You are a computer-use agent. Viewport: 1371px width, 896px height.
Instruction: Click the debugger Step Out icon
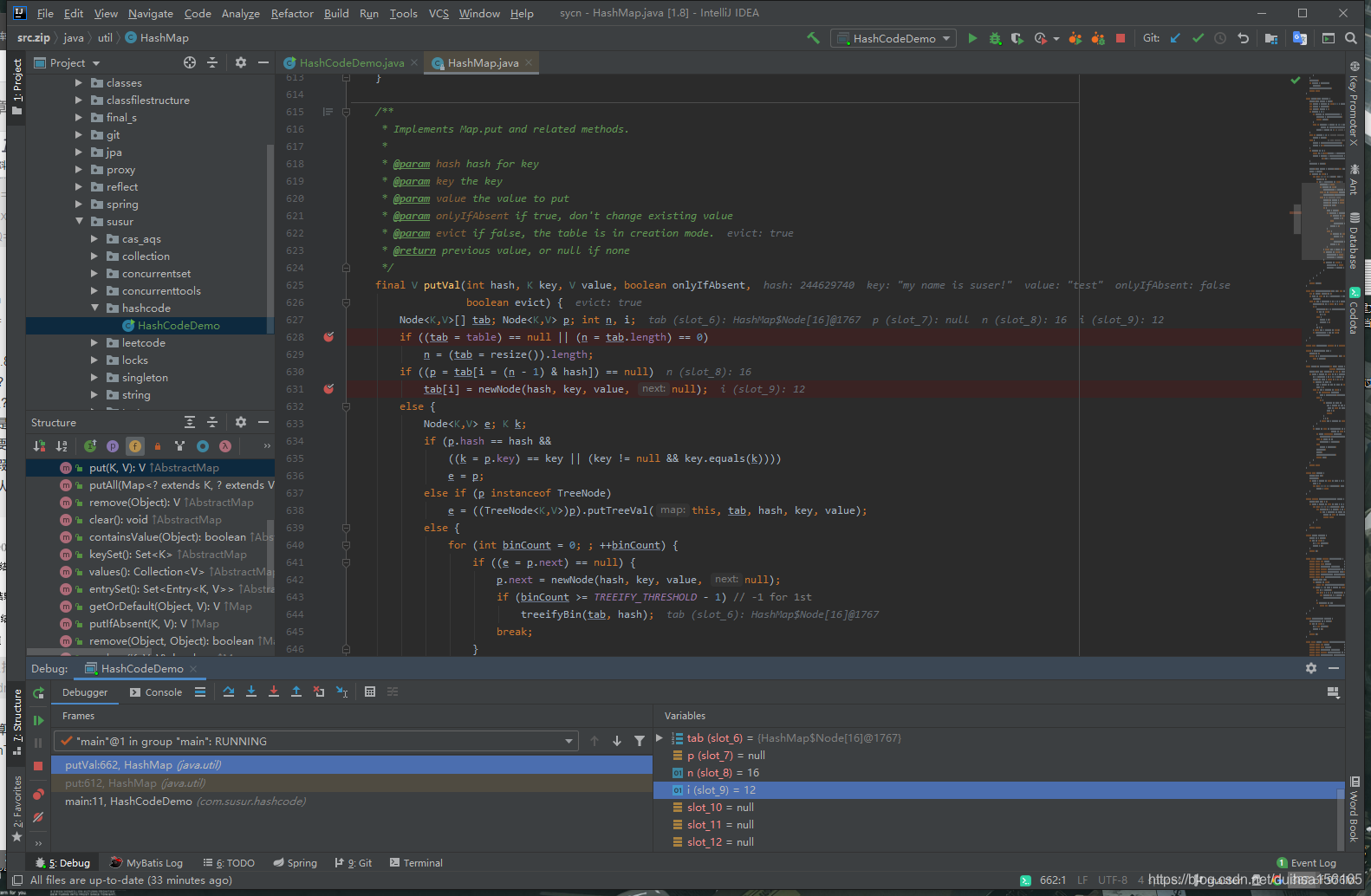click(x=296, y=691)
